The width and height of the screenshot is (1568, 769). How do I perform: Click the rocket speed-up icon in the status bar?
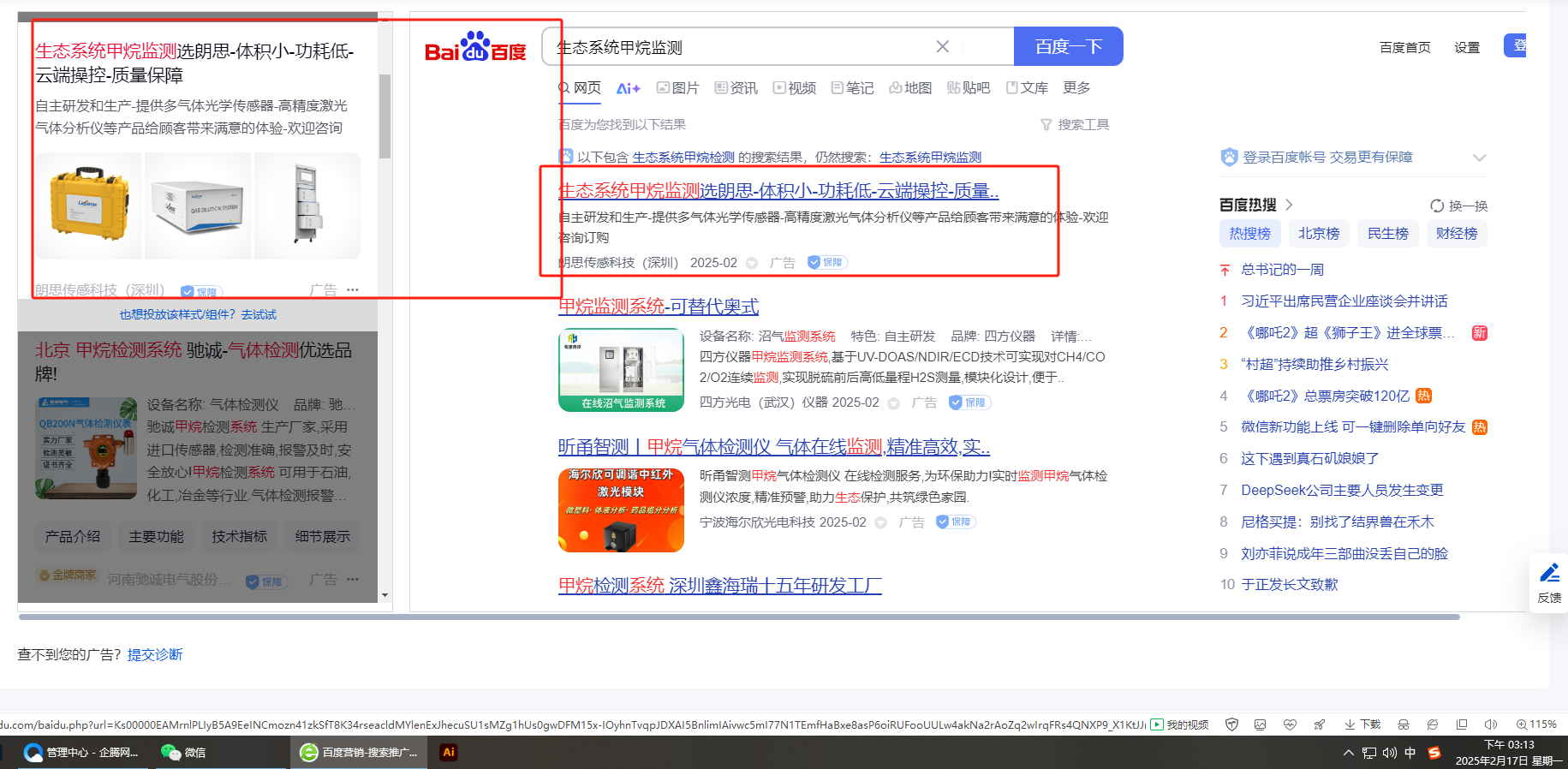coord(1320,724)
